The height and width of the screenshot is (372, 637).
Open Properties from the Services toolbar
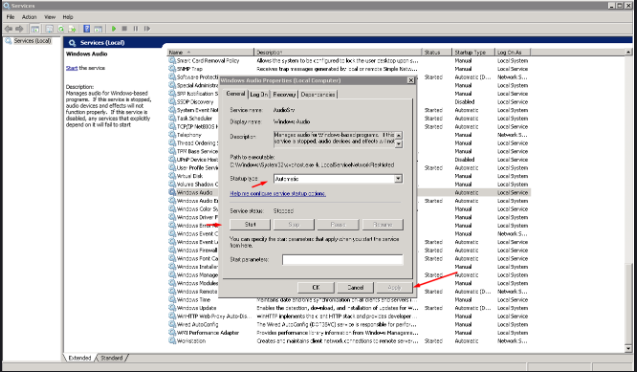(x=50, y=29)
